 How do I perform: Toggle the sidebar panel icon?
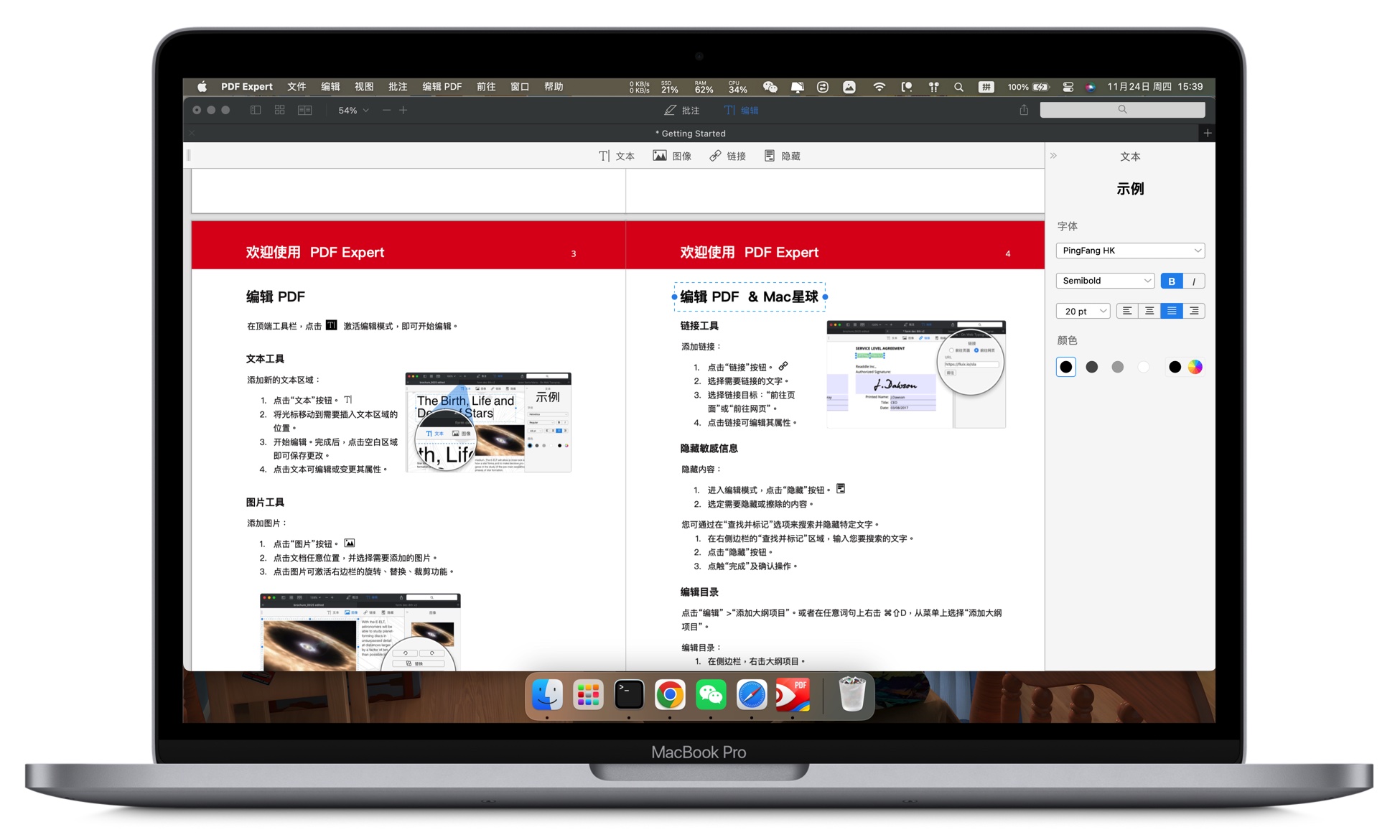256,110
